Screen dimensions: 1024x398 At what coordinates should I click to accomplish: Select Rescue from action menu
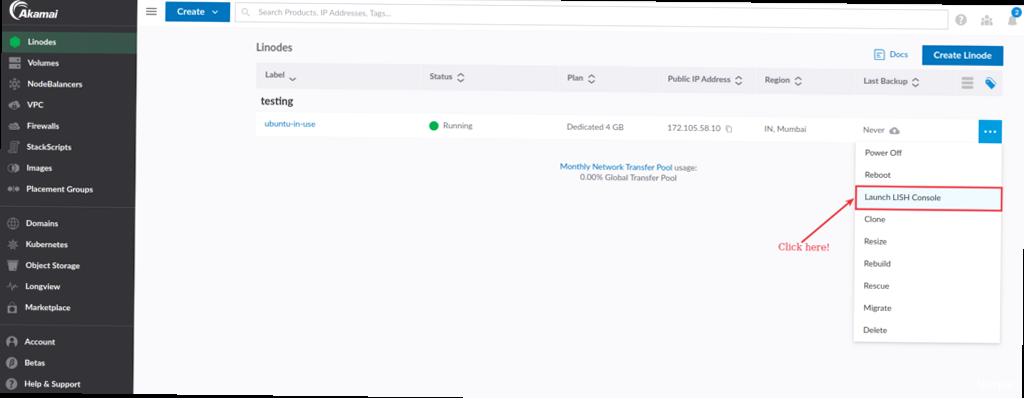click(x=927, y=286)
